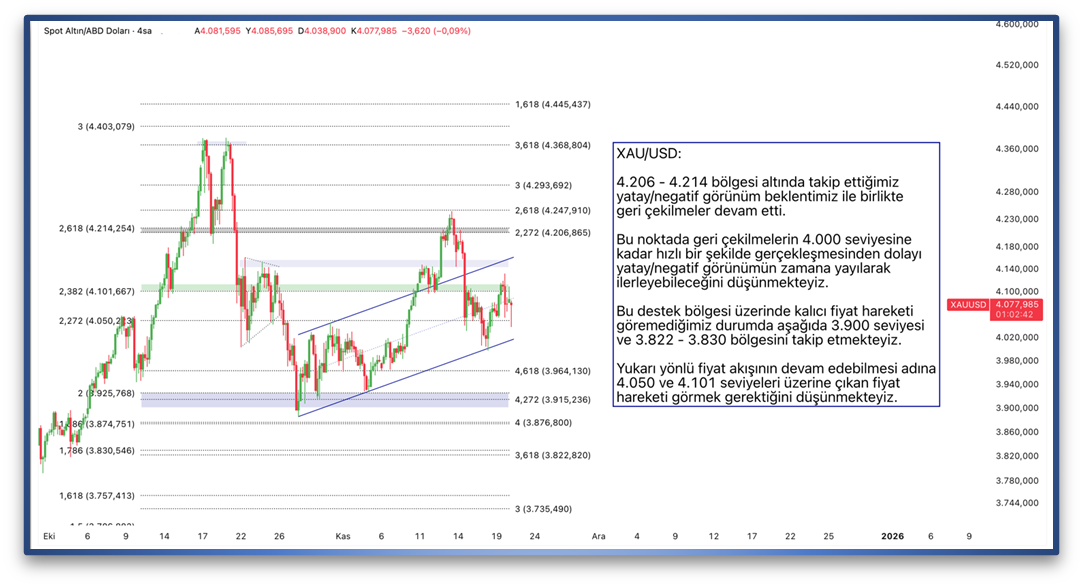The height and width of the screenshot is (587, 1083).
Task: Click the −3,620 (−0,09%) change value
Action: (x=436, y=31)
